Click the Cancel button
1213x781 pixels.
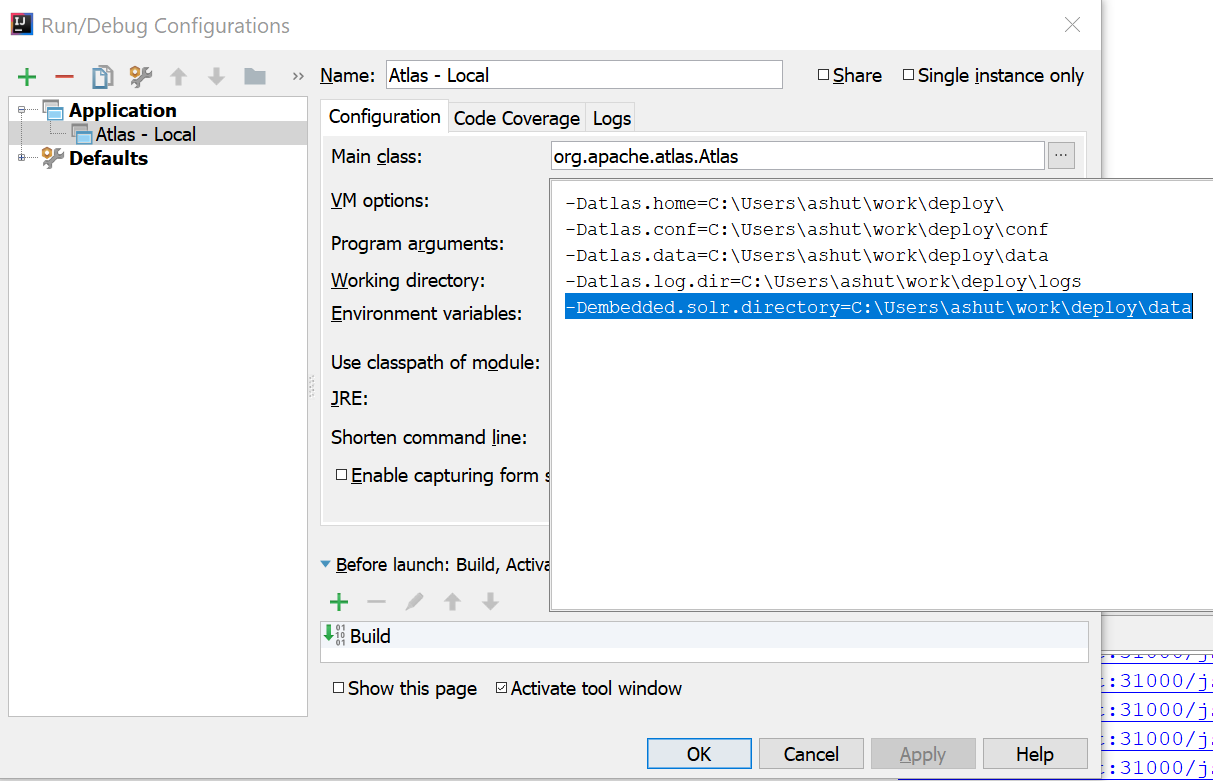tap(810, 754)
